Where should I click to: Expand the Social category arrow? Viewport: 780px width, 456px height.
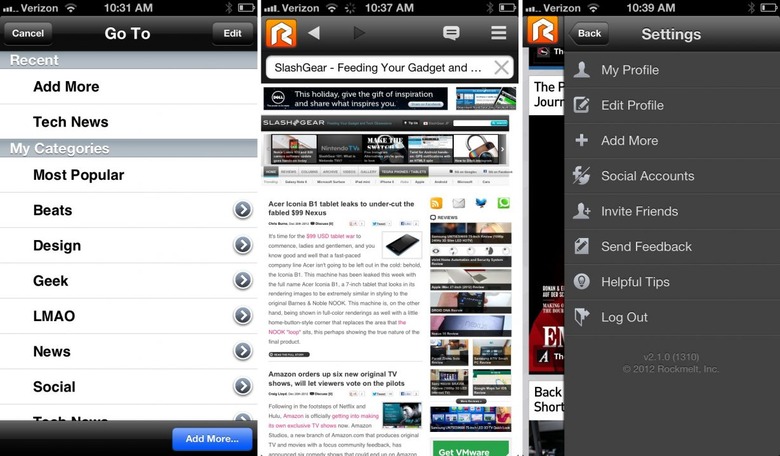click(x=243, y=386)
